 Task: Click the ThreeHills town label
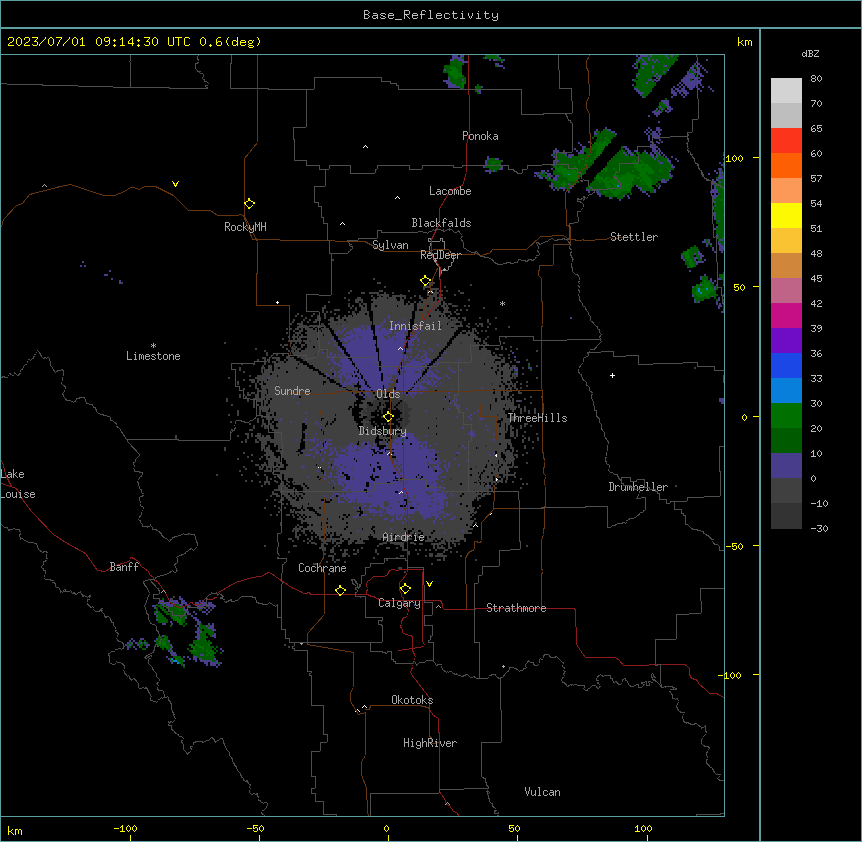(538, 418)
